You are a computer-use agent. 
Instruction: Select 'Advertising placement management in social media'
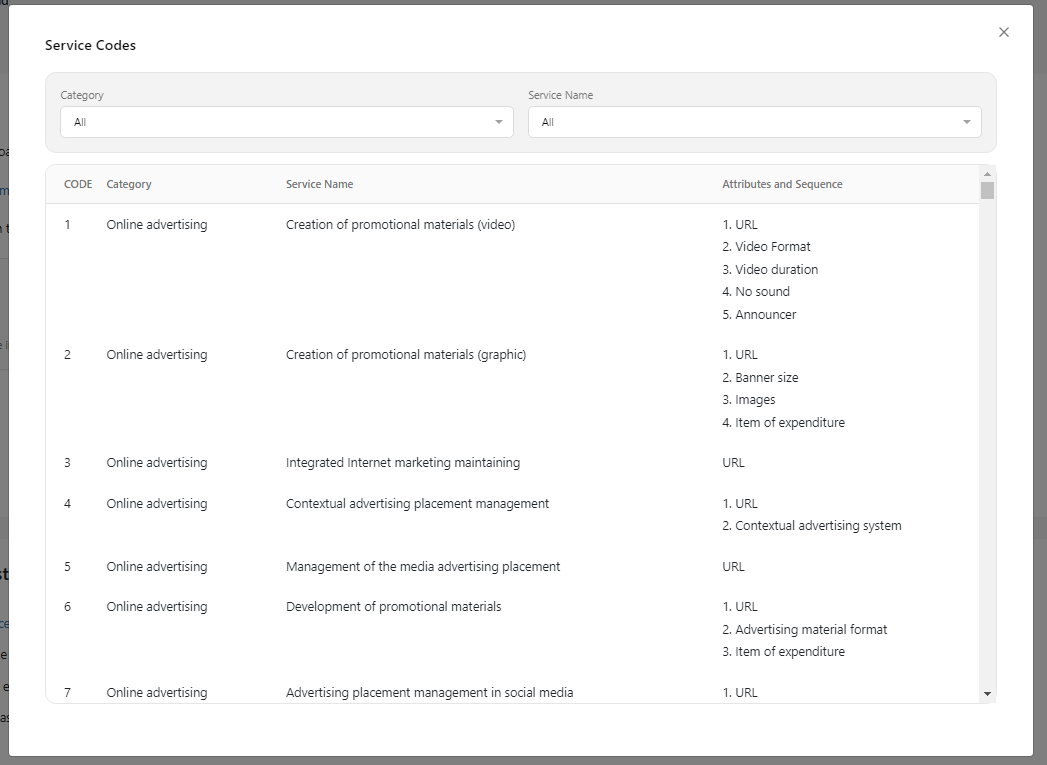(429, 693)
